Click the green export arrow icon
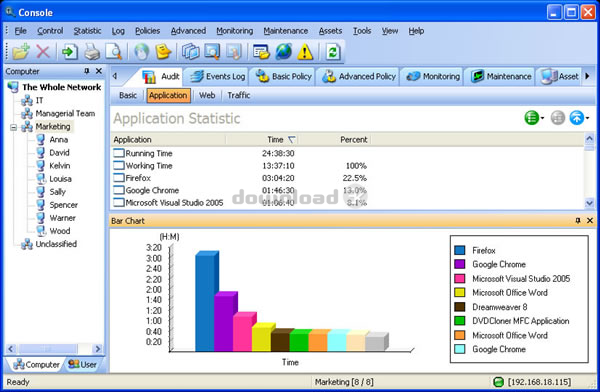The image size is (600, 392). pyautogui.click(x=70, y=52)
